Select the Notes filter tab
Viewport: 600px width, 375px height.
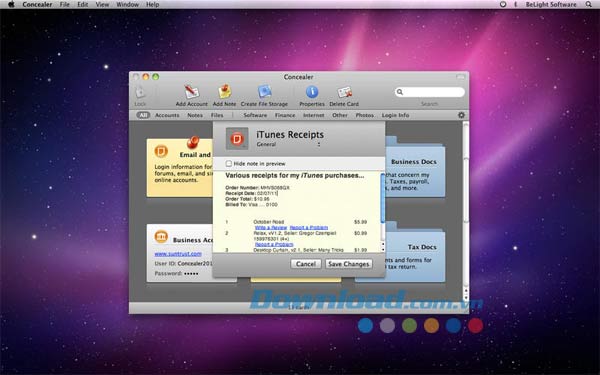[195, 115]
